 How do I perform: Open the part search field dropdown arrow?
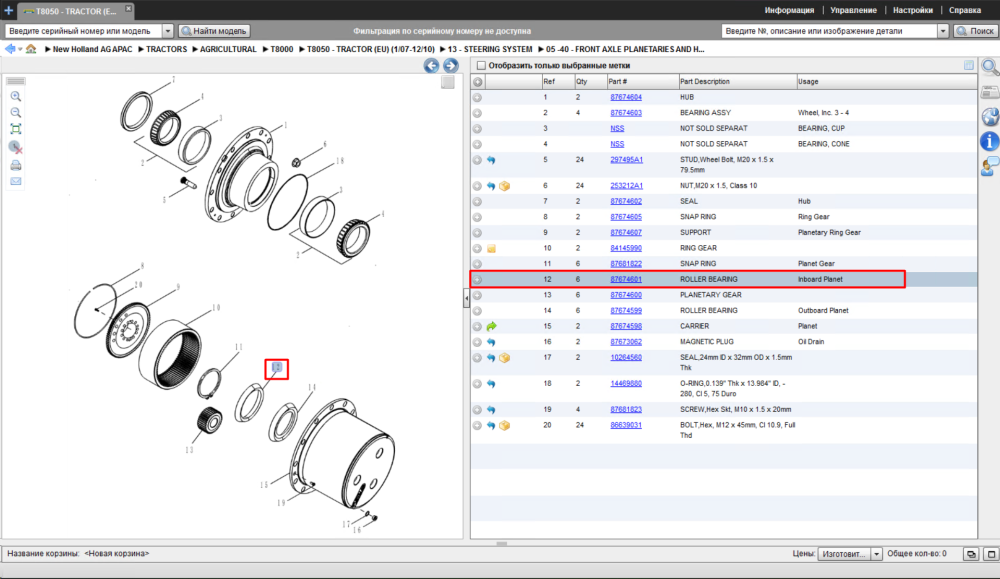(943, 31)
